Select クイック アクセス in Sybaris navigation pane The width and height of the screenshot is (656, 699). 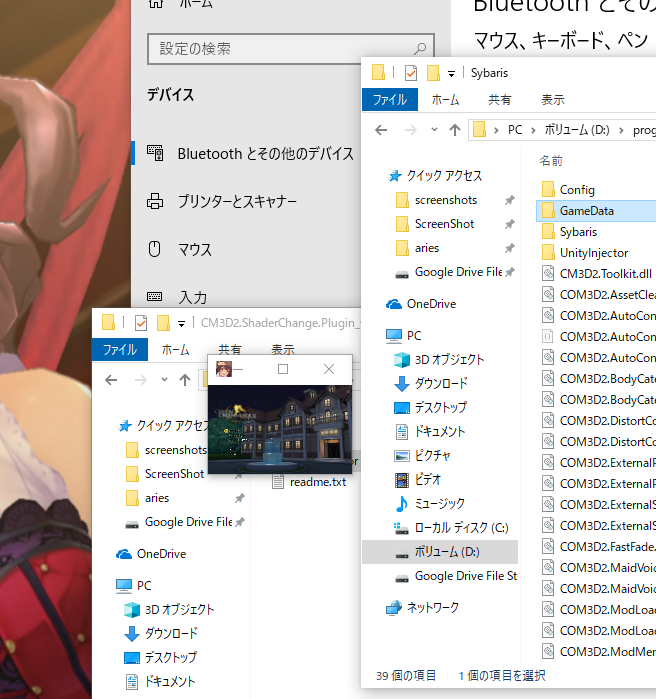tap(444, 176)
